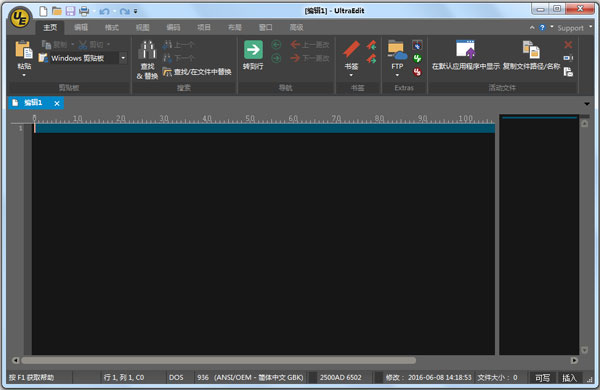Save the file using the floppy disk icon
Screen dimensions: 600x390
click(x=70, y=11)
